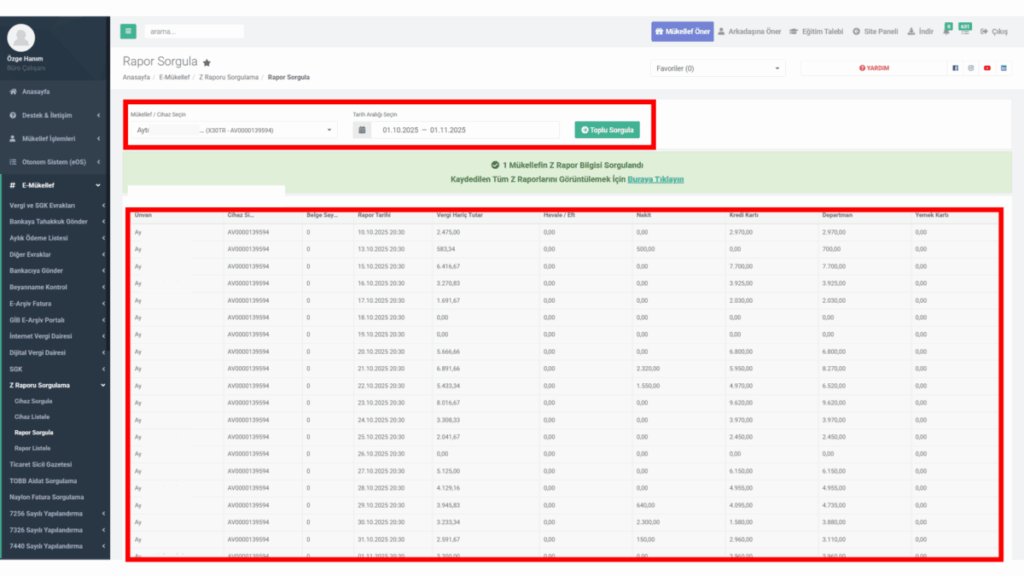The image size is (1024, 576).
Task: Click Kredi Kartı column header
Action: coord(744,215)
